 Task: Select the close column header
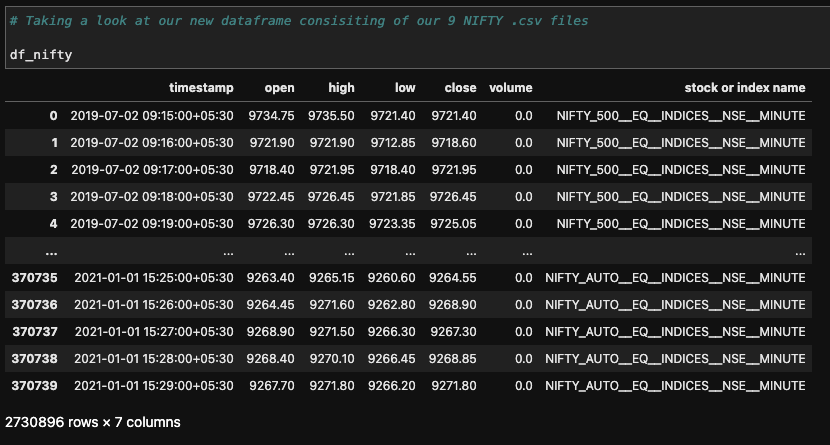(460, 88)
